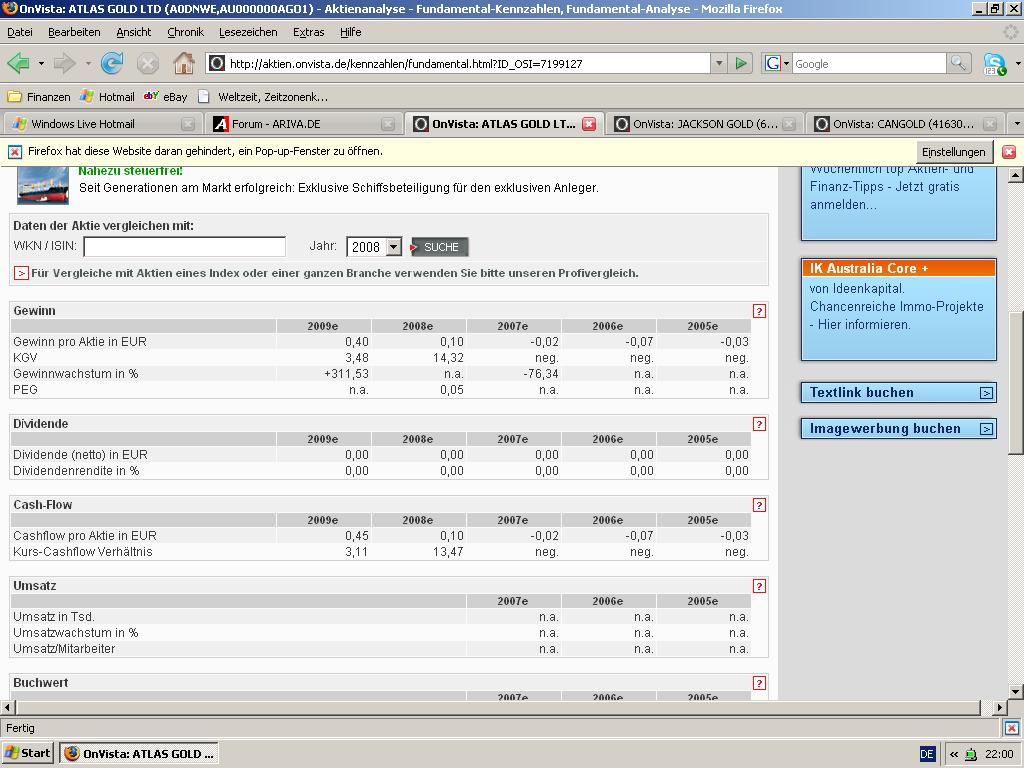
Task: Open the Textlink buchen link
Action: pyautogui.click(x=898, y=393)
